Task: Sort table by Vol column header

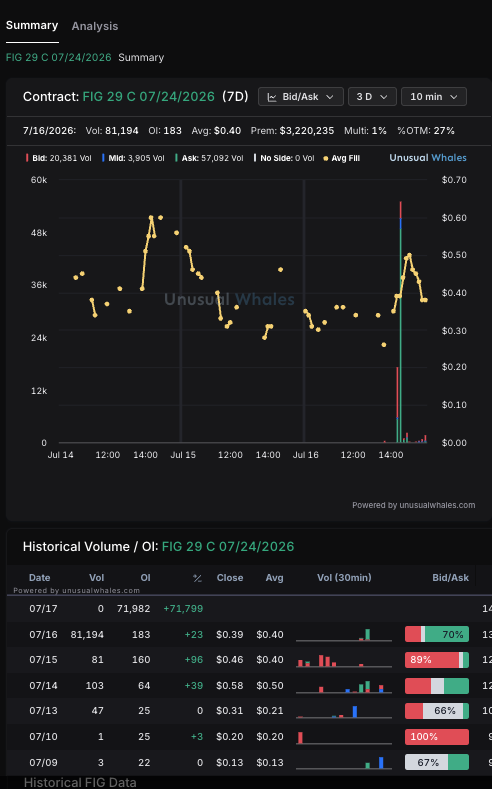Action: point(97,578)
